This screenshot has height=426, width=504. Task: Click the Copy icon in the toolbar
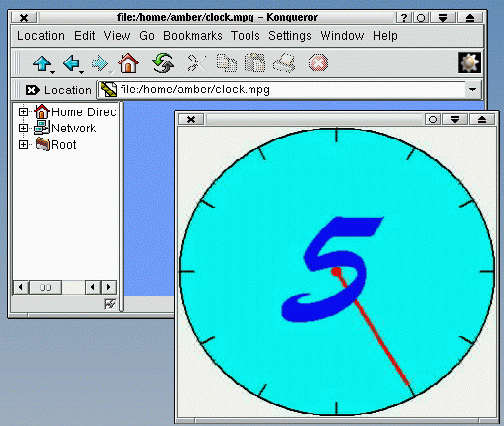[227, 63]
